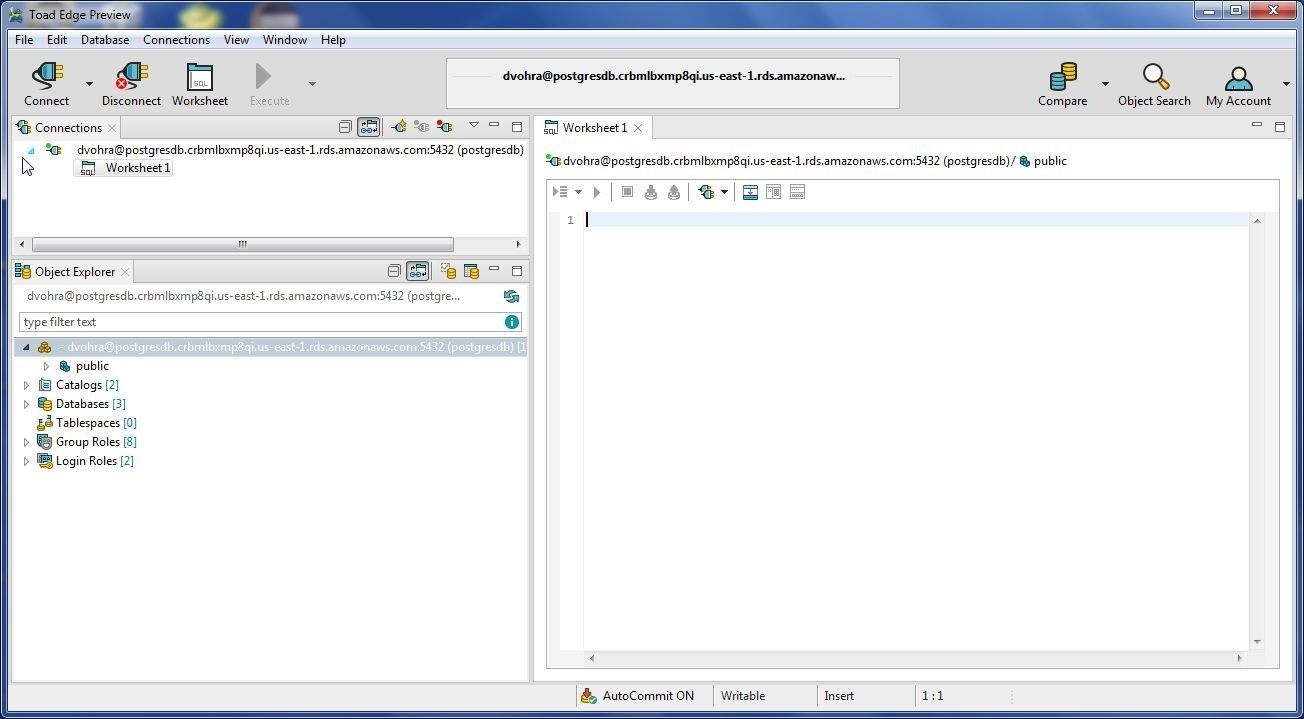1304x719 pixels.
Task: Open the Database menu
Action: click(x=105, y=40)
